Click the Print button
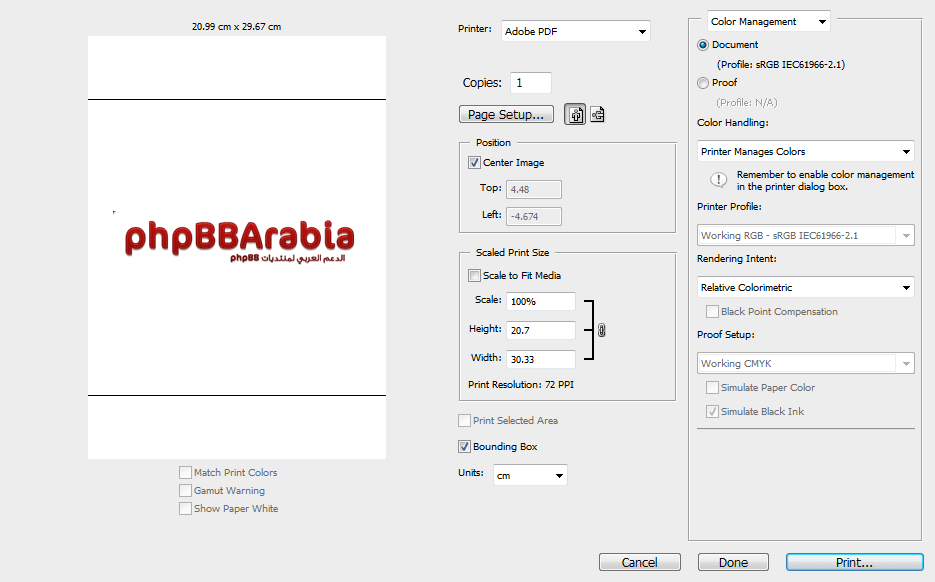The width and height of the screenshot is (935, 582). 854,562
